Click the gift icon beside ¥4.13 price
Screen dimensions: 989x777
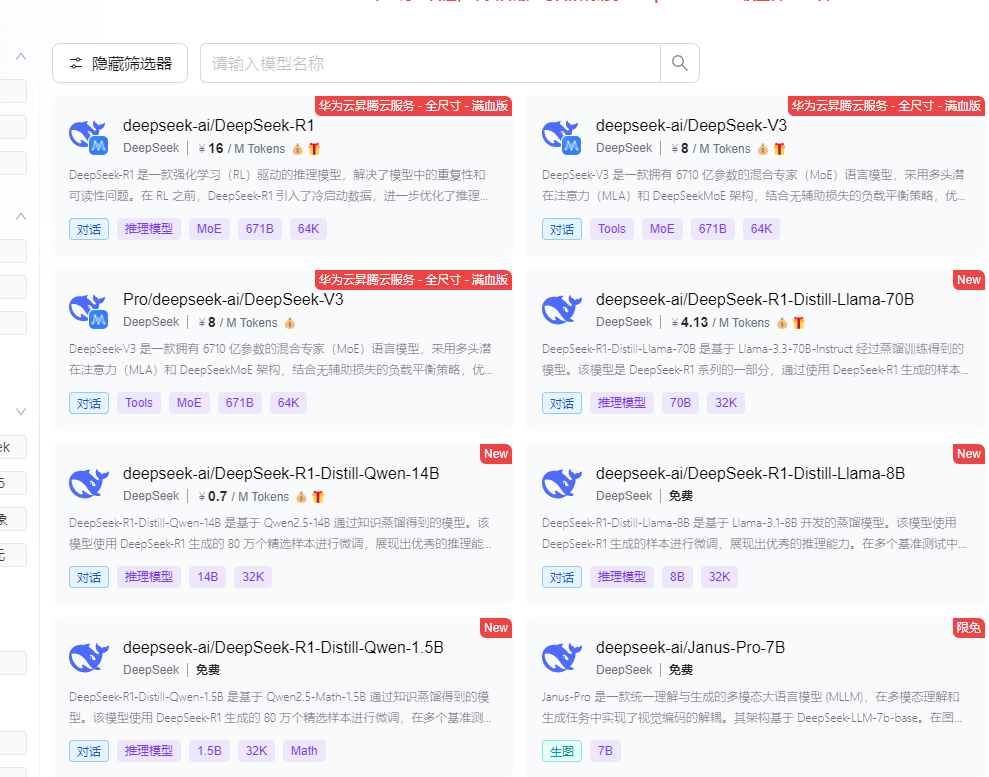[799, 323]
